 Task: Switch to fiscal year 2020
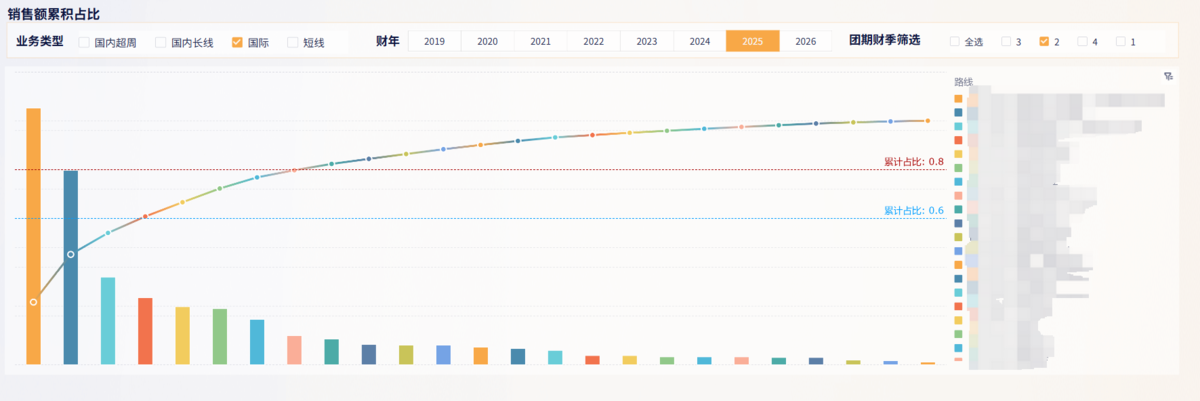[487, 41]
